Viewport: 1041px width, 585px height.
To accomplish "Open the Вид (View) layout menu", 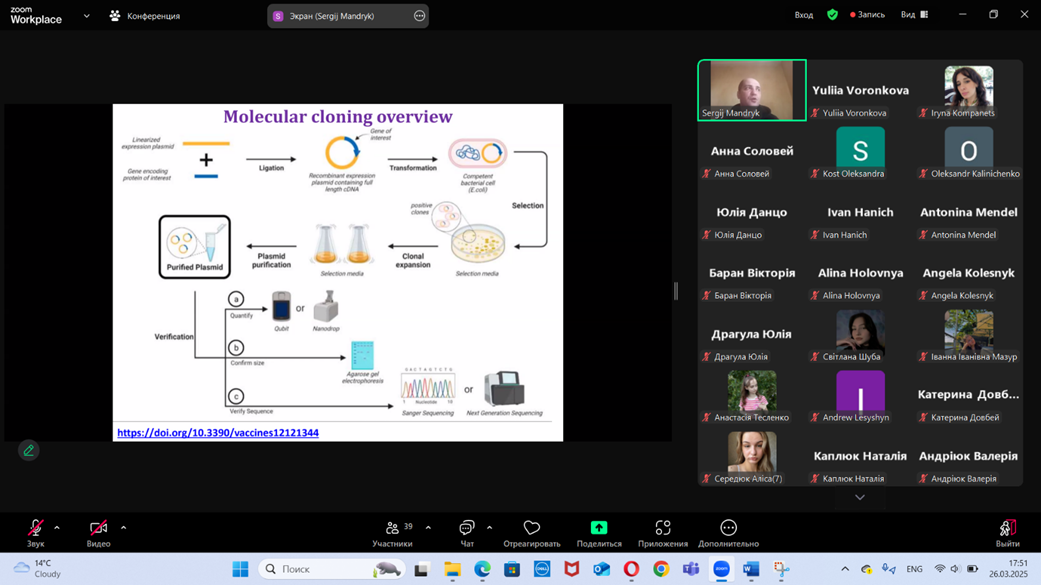I will pos(914,15).
